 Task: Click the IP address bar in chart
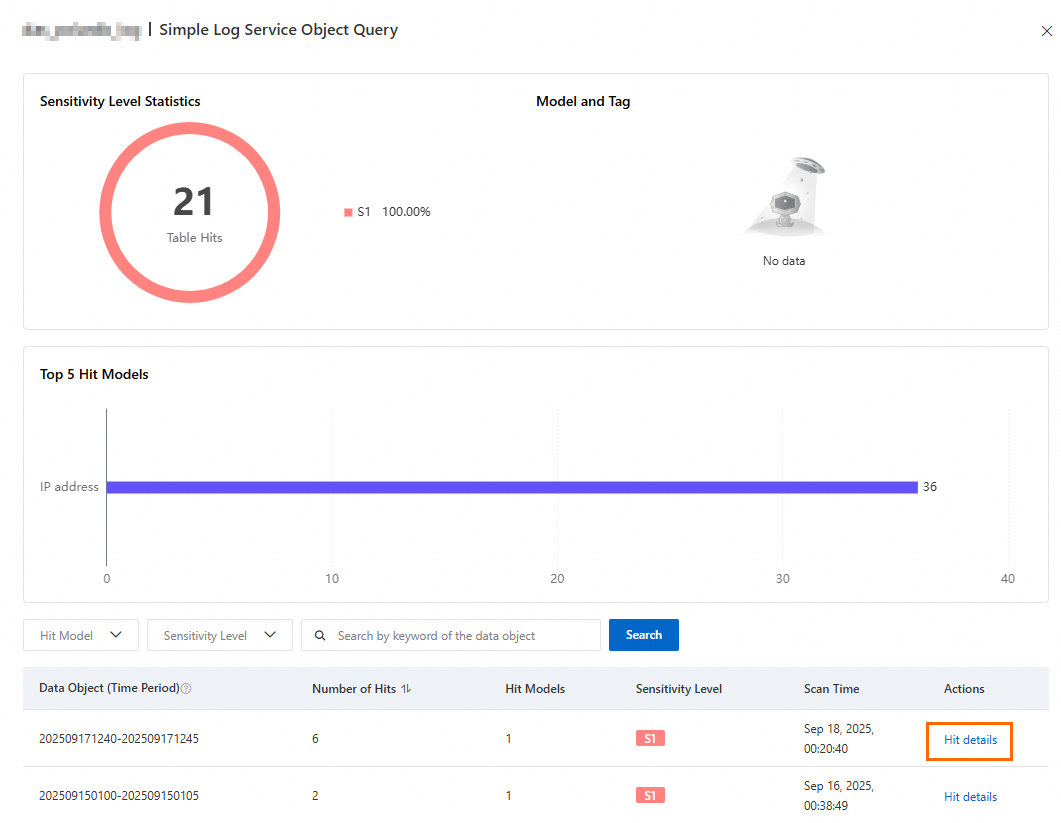click(x=512, y=487)
